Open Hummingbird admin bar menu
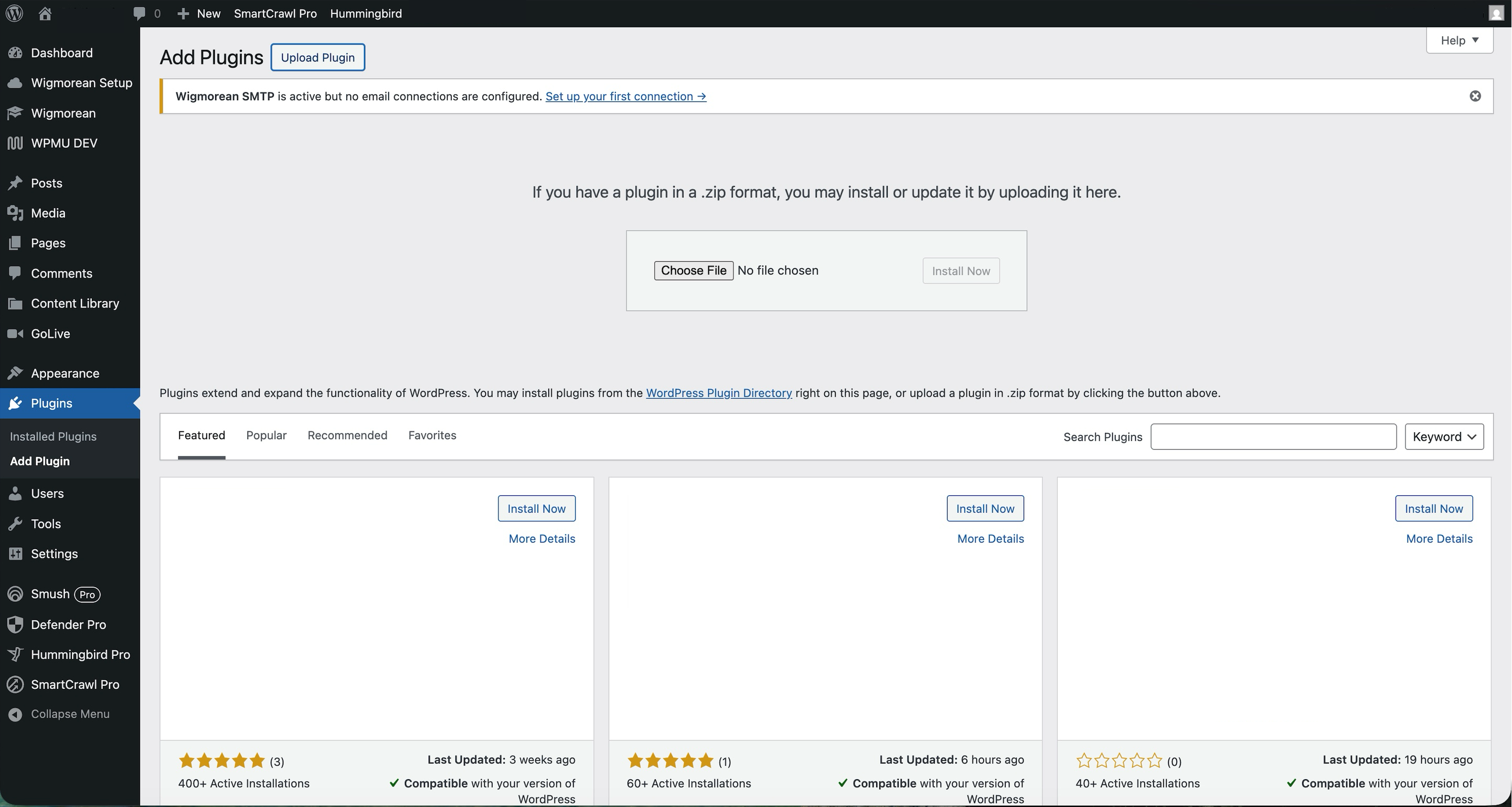 tap(366, 14)
